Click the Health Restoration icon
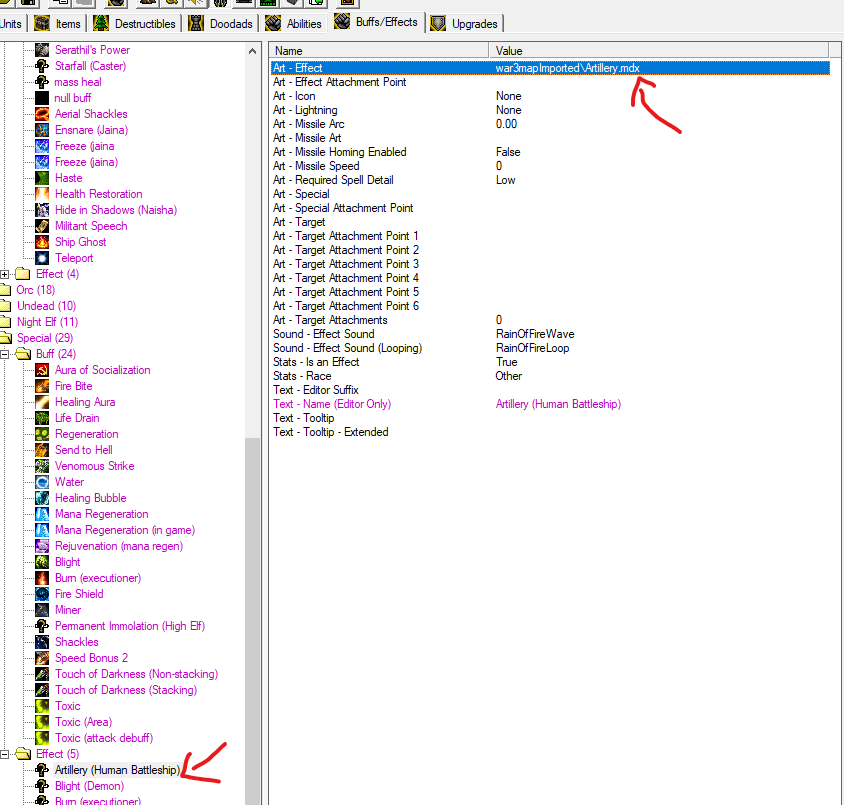This screenshot has height=805, width=844. coord(42,194)
